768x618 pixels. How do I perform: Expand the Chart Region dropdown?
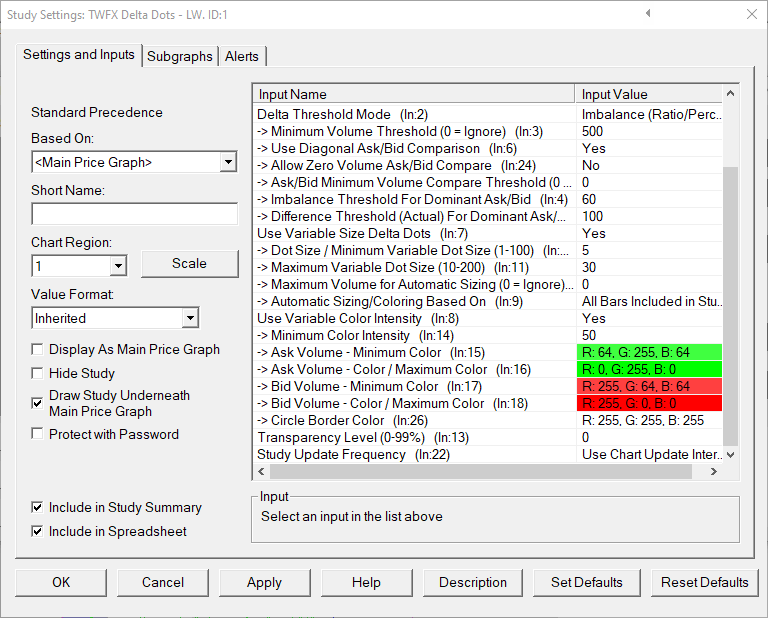[118, 266]
